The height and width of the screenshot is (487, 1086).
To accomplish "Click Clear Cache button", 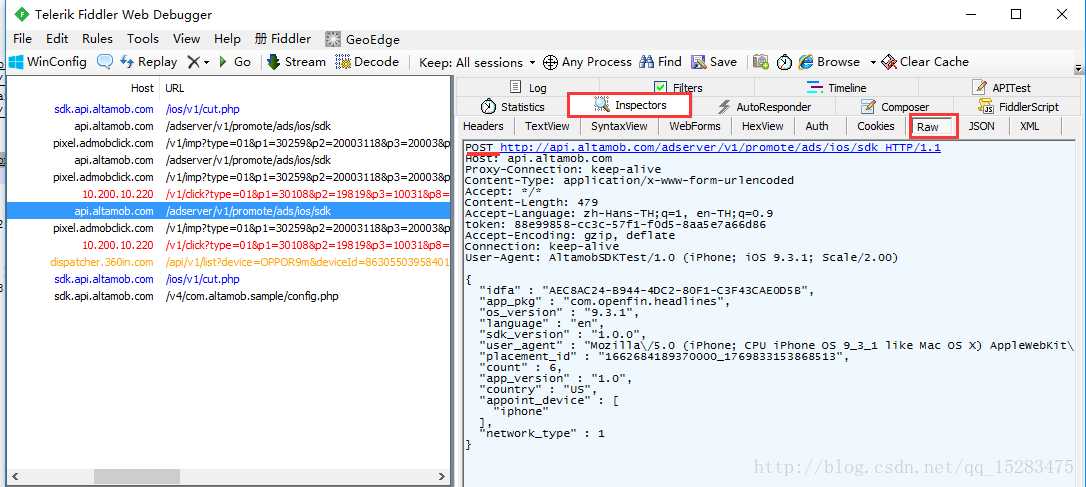I will pos(925,62).
